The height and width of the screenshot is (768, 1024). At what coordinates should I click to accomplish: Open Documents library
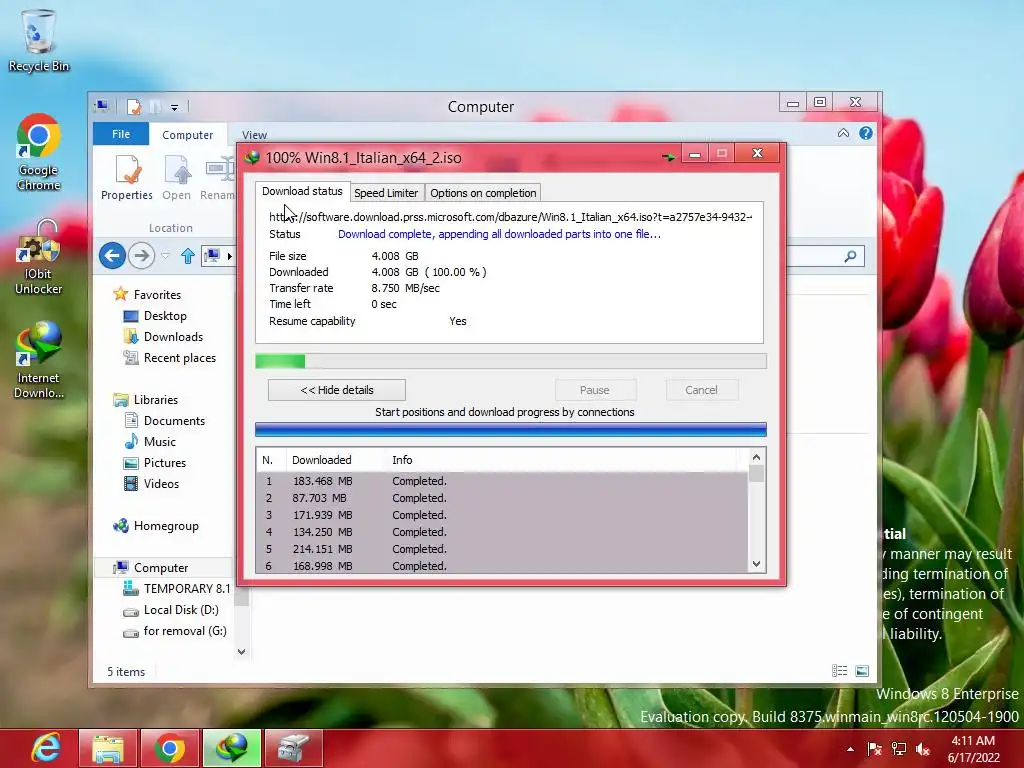pos(174,421)
